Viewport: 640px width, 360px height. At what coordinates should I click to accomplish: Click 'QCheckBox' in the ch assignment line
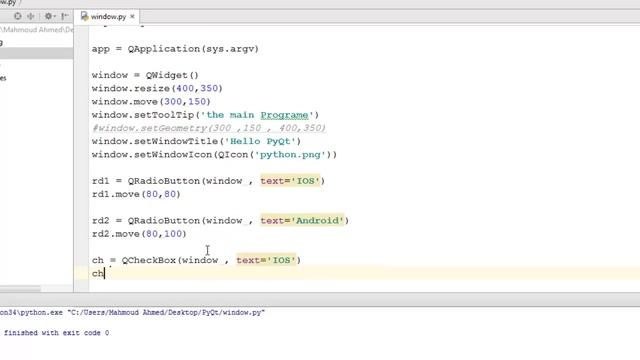[x=149, y=260]
